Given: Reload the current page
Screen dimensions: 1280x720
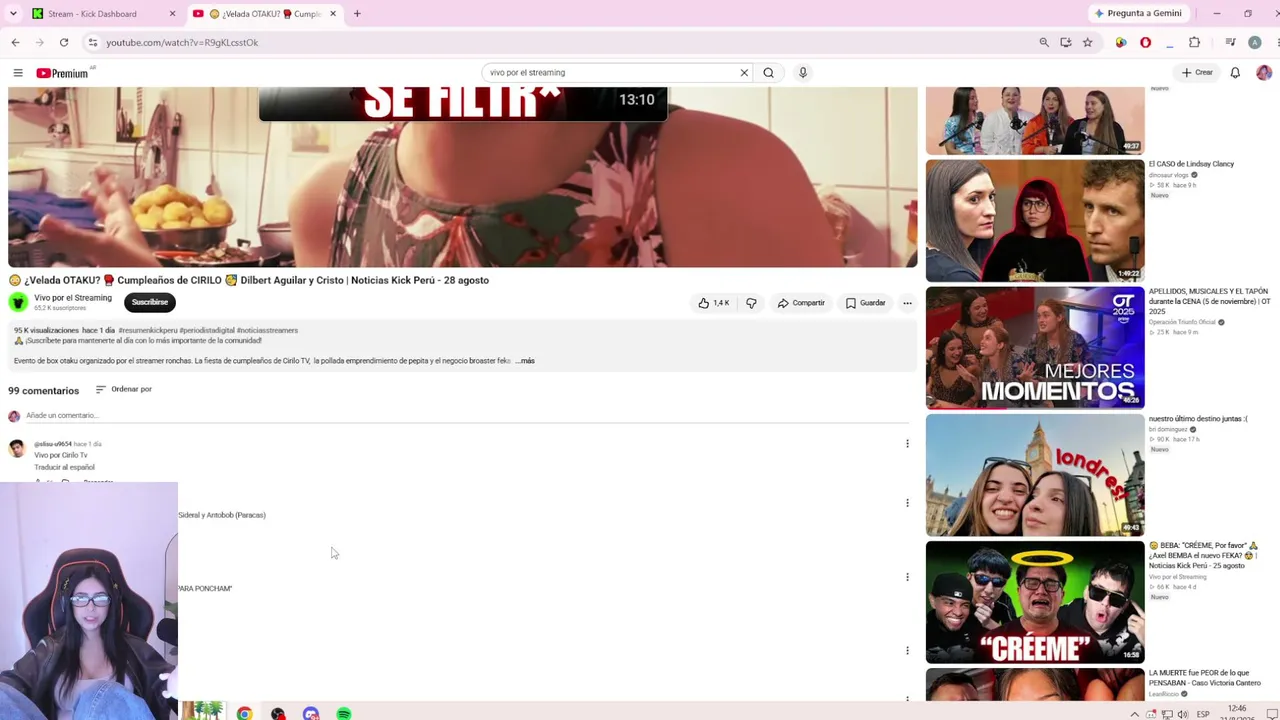Looking at the screenshot, I should pyautogui.click(x=64, y=42).
